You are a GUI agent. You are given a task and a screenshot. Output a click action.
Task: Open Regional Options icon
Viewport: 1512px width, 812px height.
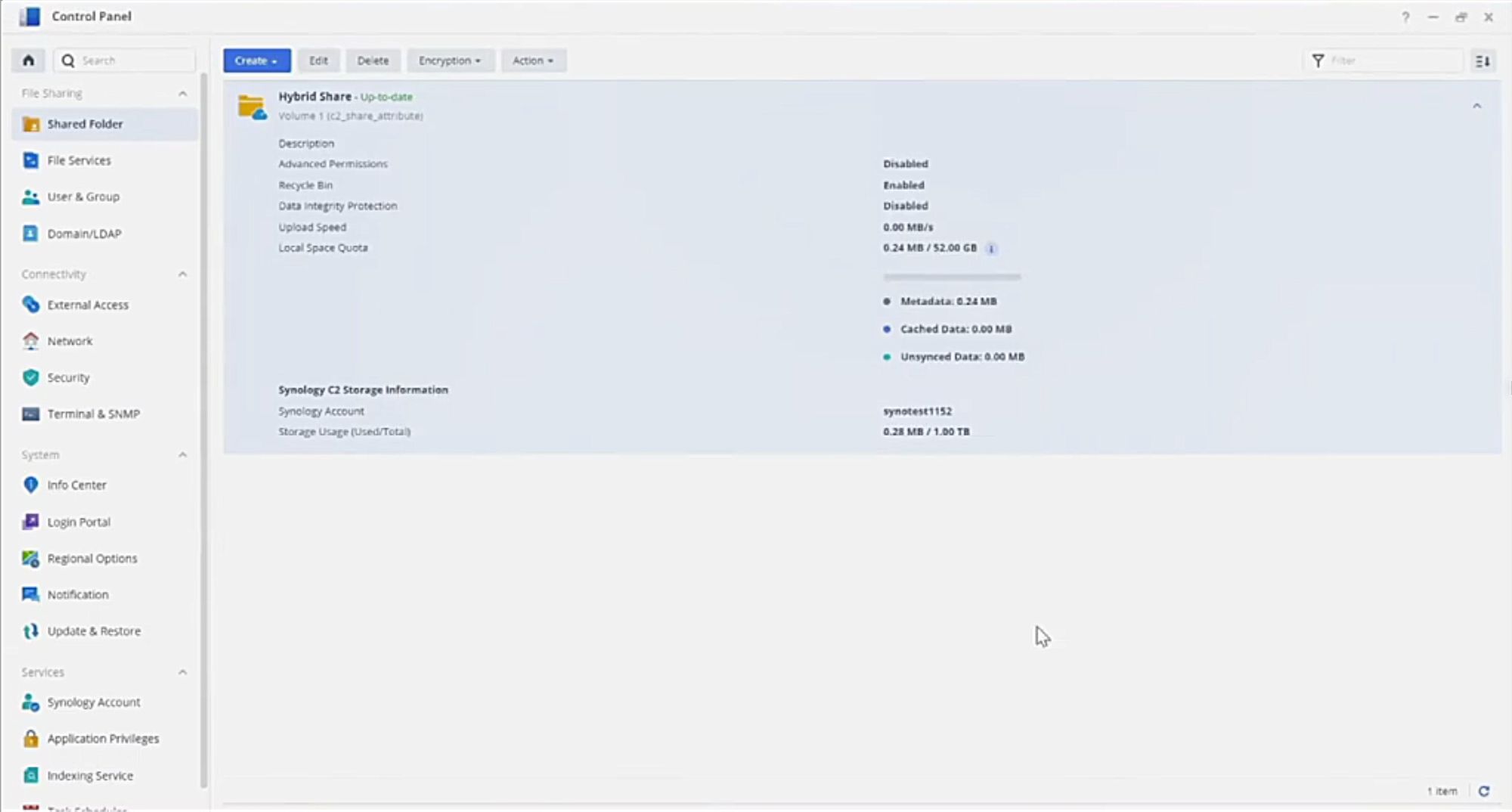[x=31, y=558]
